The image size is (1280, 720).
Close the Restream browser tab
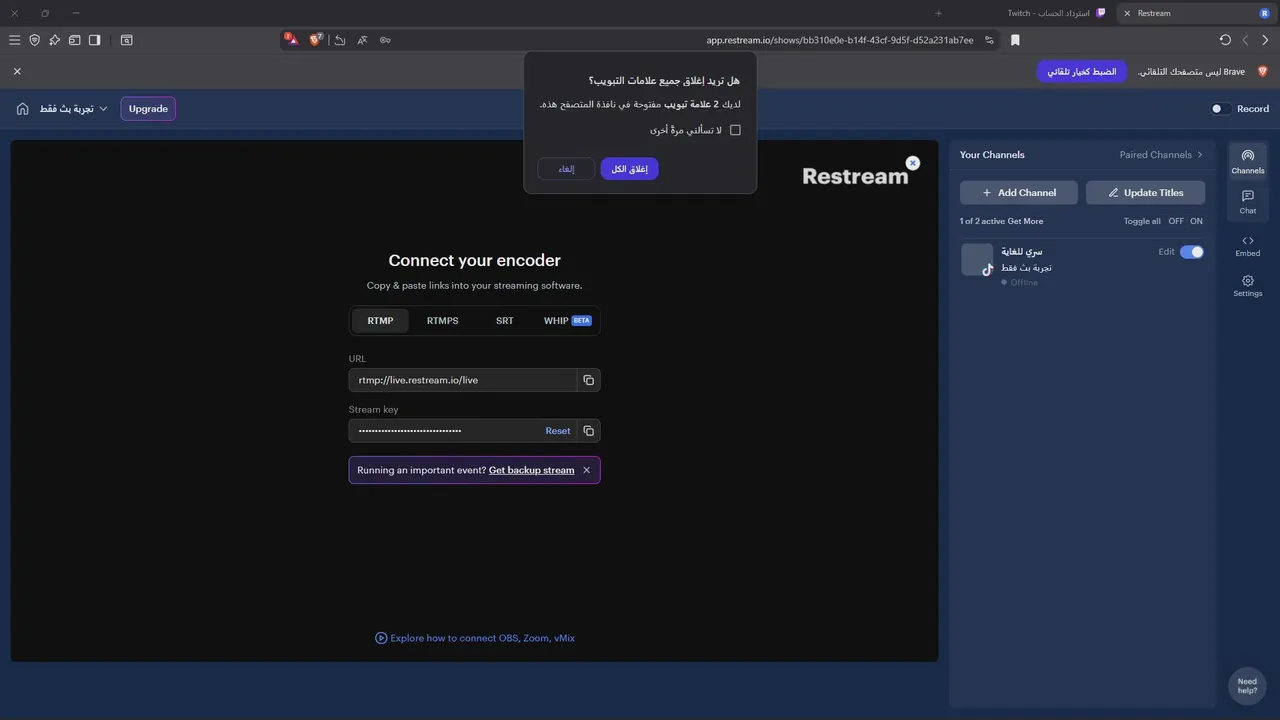pyautogui.click(x=1127, y=13)
